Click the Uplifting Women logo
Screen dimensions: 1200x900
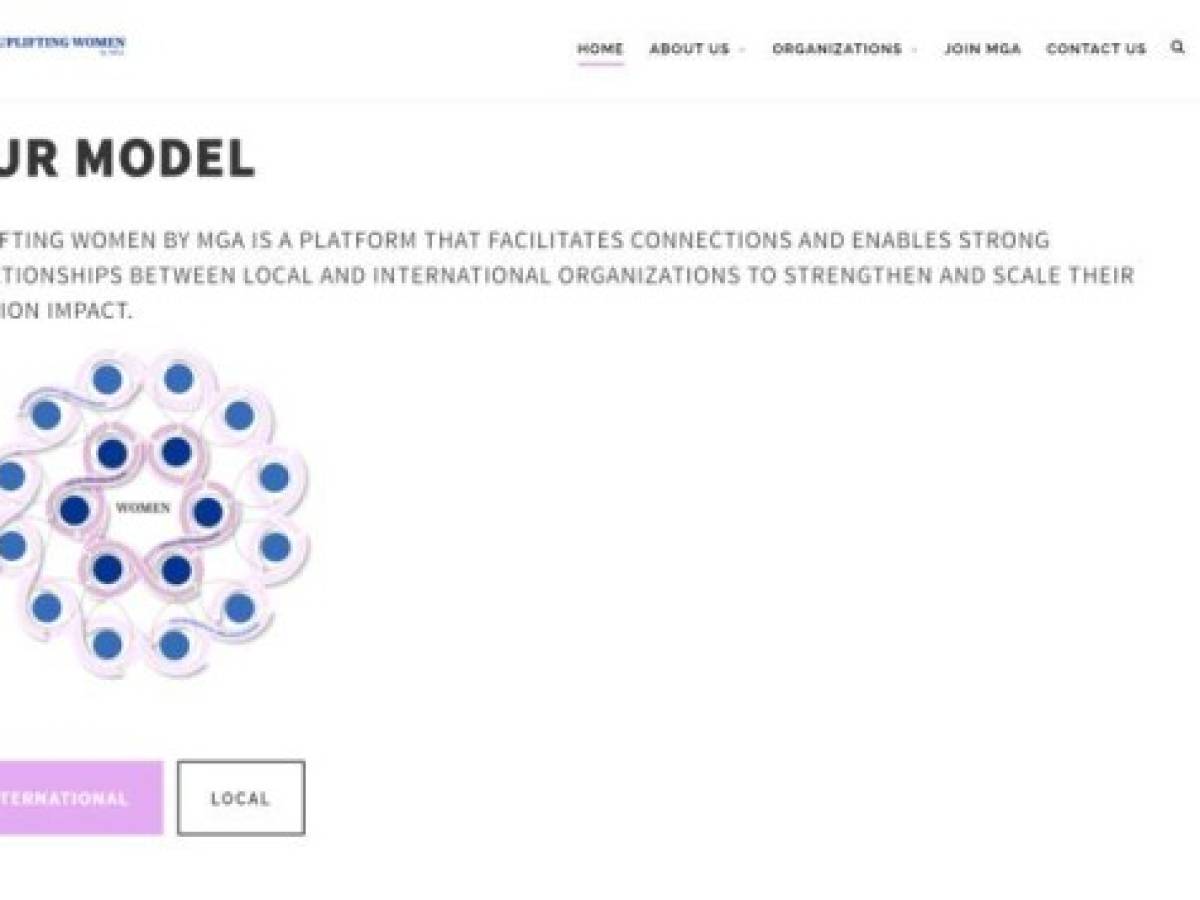coord(63,45)
